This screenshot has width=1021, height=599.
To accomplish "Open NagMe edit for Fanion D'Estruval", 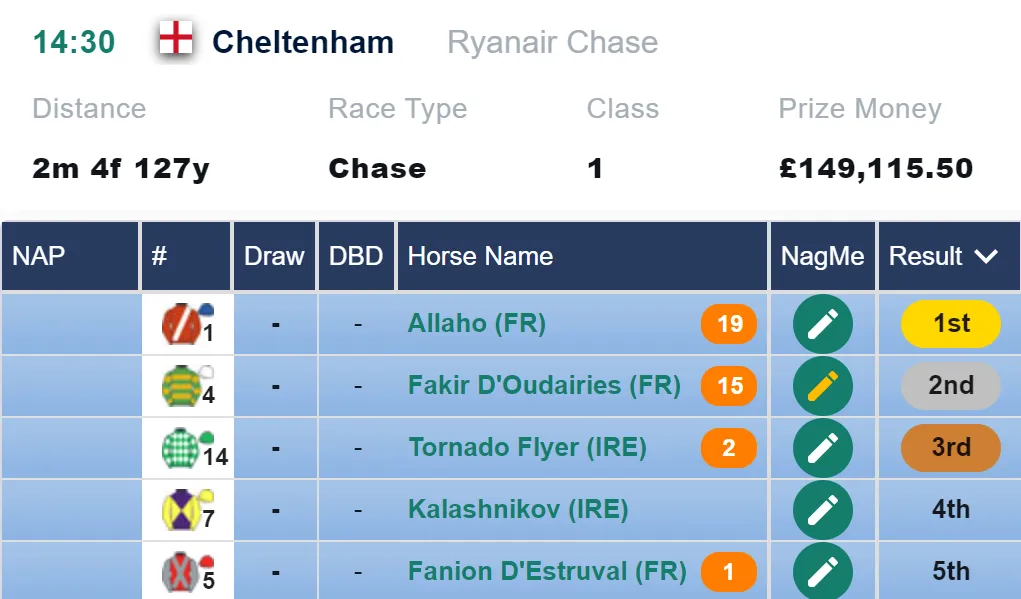I will click(x=822, y=571).
